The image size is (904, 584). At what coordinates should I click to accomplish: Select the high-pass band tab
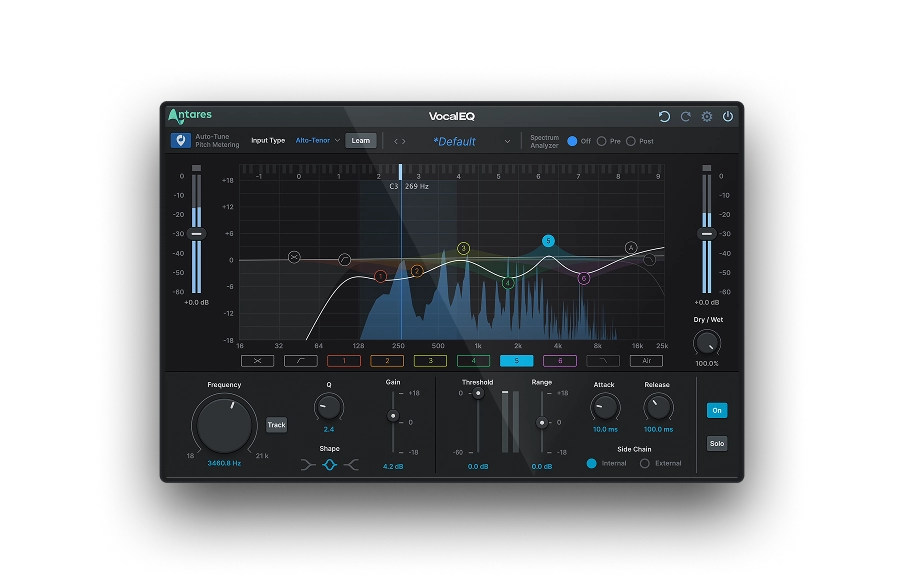301,361
